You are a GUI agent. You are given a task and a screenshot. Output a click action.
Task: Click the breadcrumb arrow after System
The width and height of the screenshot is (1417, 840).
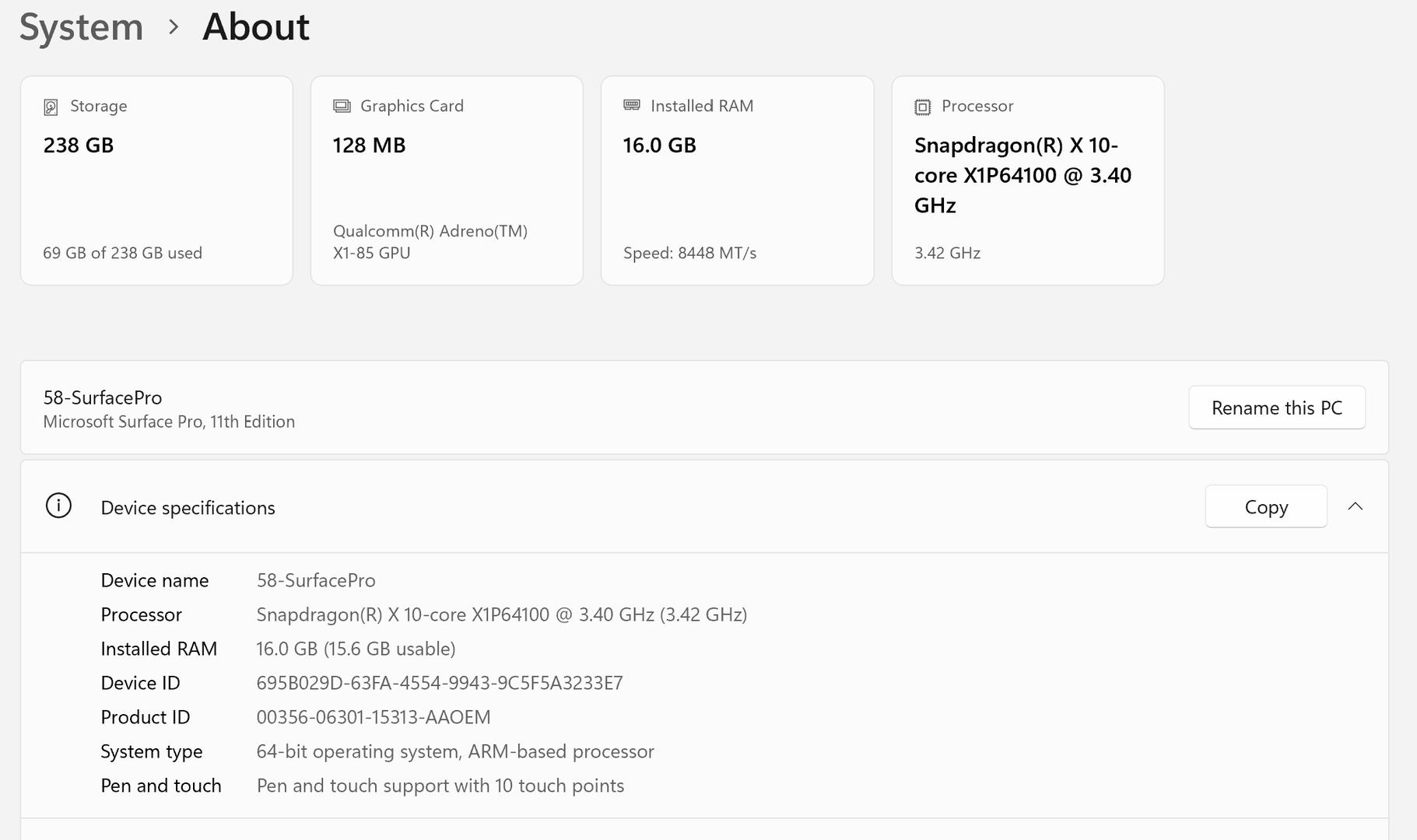174,27
